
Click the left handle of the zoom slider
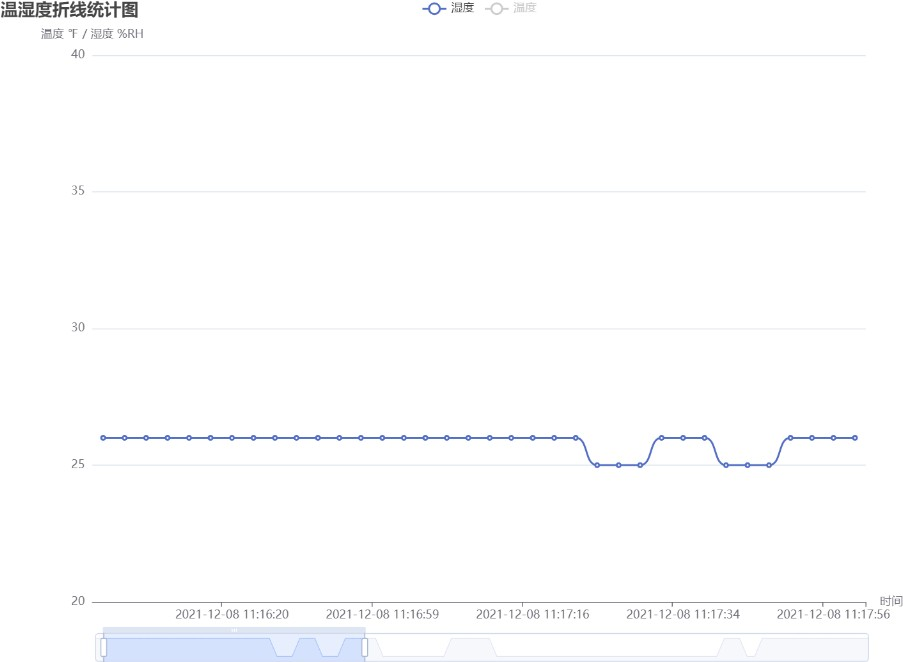point(104,647)
